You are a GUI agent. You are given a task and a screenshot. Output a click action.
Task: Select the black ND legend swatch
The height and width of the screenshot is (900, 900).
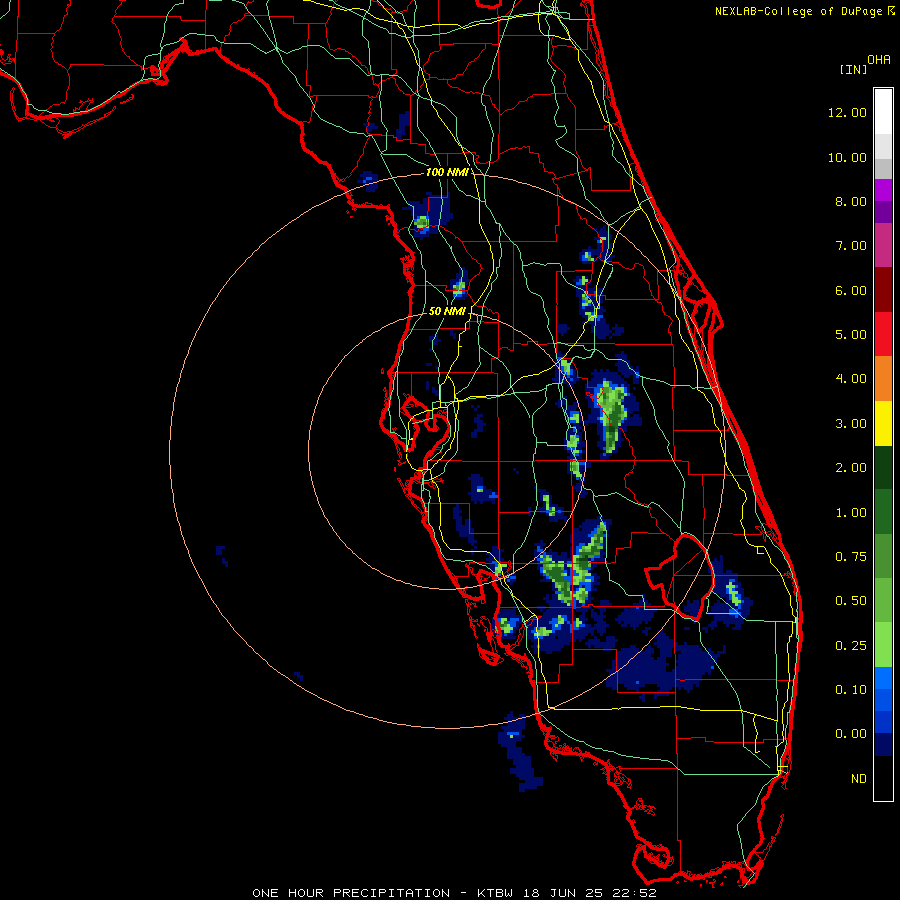[x=883, y=778]
